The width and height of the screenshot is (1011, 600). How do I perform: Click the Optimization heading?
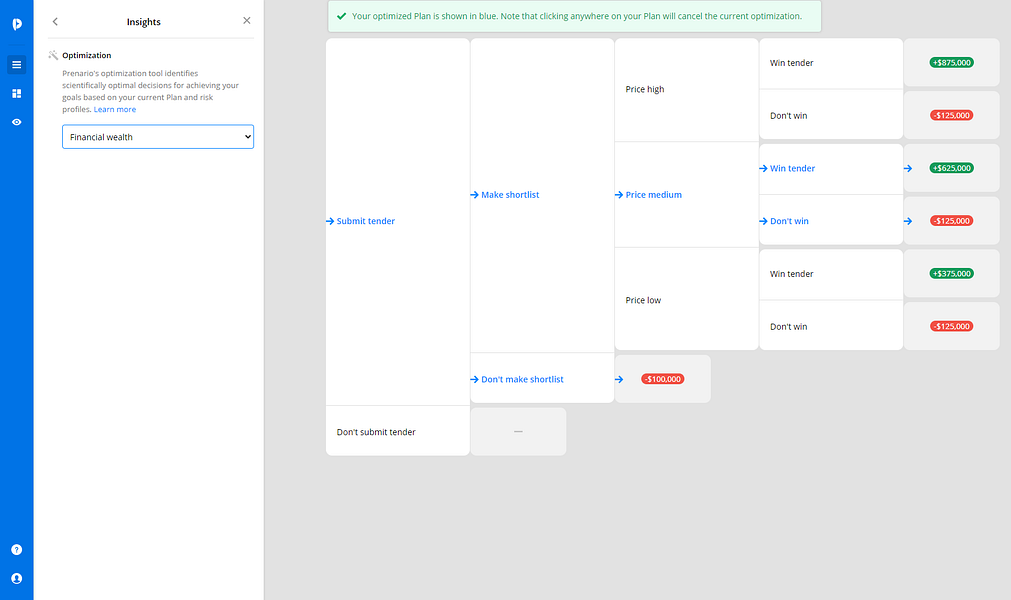86,55
